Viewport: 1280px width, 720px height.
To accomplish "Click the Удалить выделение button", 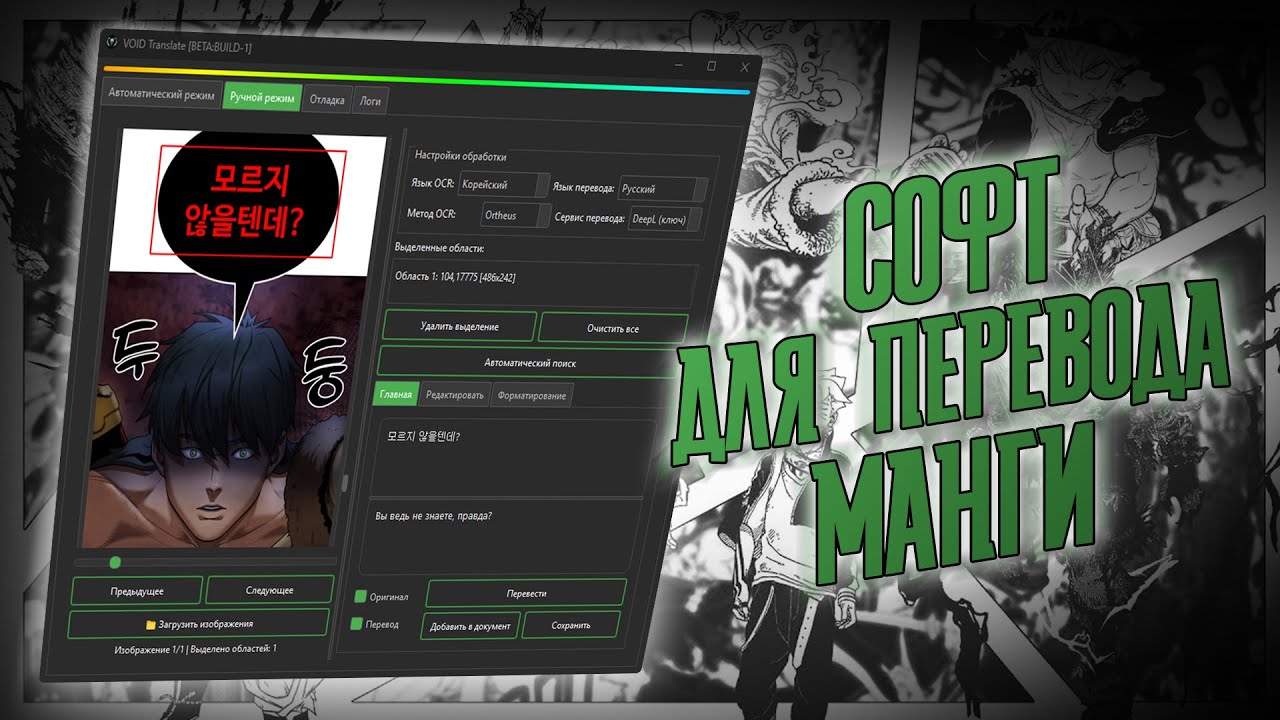I will coord(459,326).
